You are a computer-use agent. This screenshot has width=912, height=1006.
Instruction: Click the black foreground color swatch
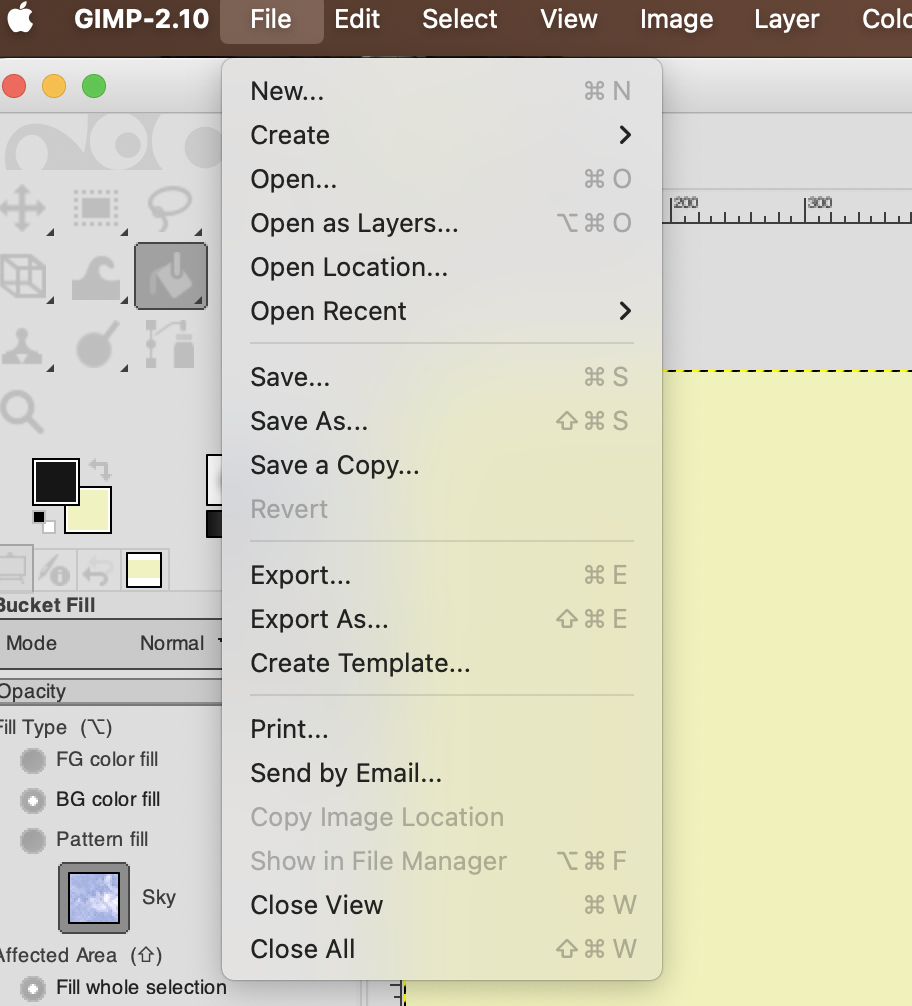(56, 481)
